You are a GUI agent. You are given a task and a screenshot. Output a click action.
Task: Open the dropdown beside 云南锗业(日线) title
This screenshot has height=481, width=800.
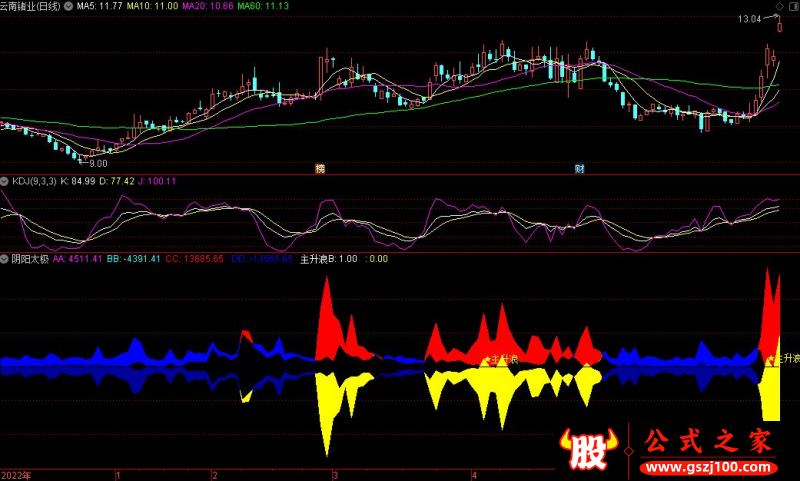pos(68,6)
